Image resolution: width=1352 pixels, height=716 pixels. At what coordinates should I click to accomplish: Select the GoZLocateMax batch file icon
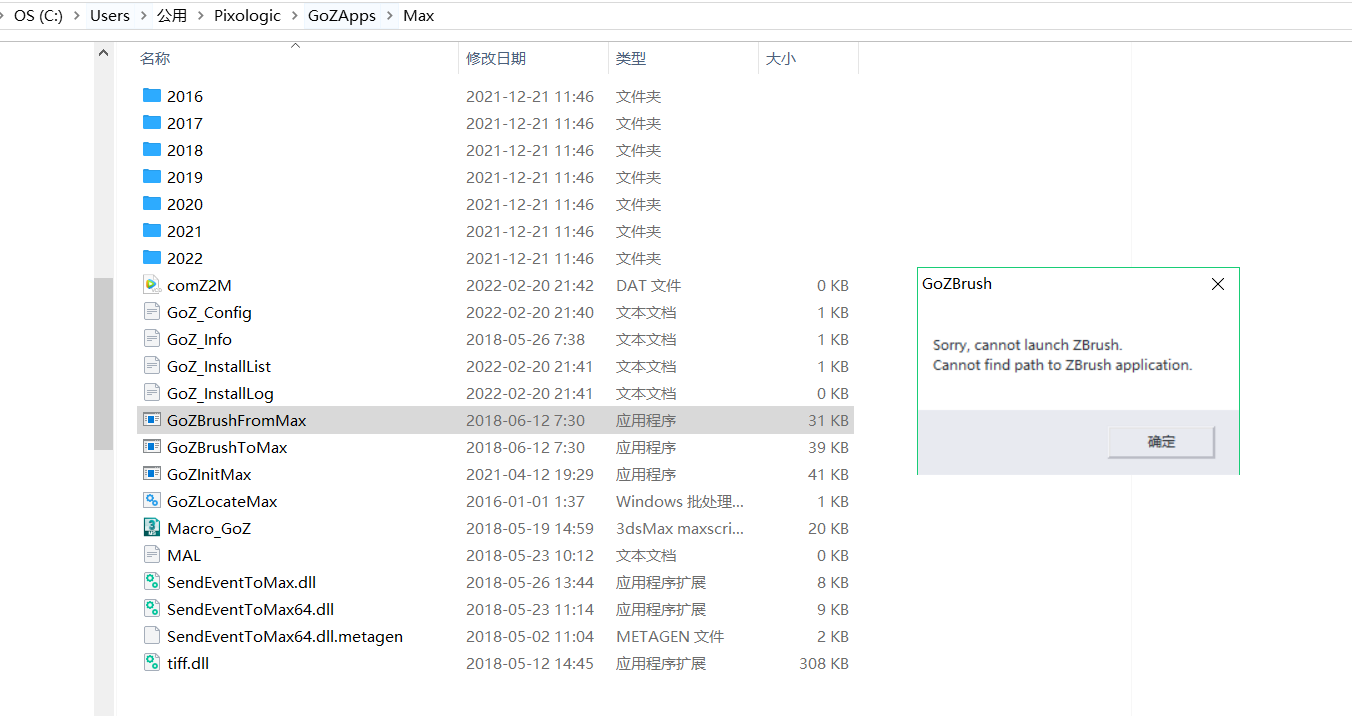click(152, 501)
